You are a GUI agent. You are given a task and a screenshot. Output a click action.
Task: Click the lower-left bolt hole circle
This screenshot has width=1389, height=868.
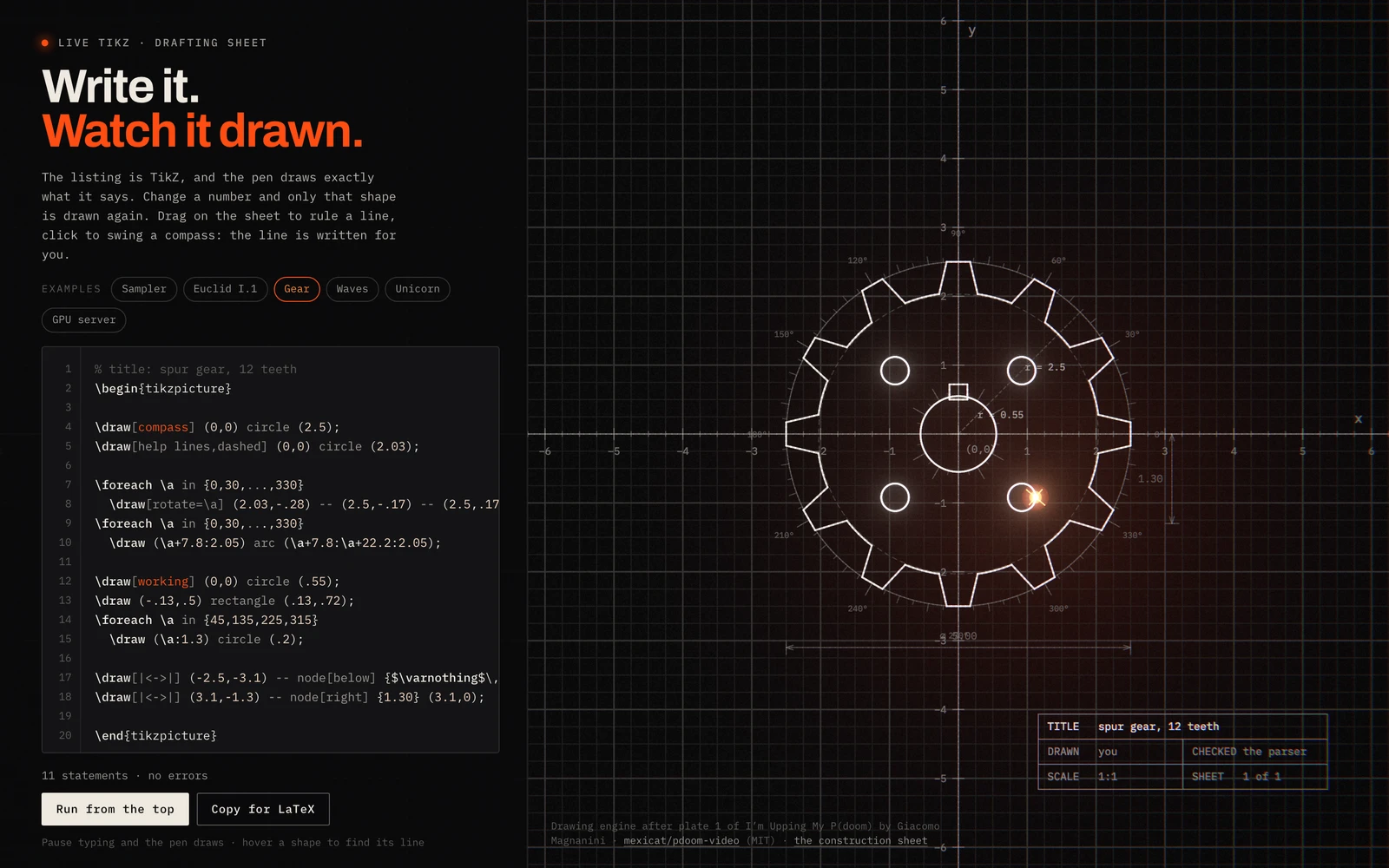click(895, 497)
